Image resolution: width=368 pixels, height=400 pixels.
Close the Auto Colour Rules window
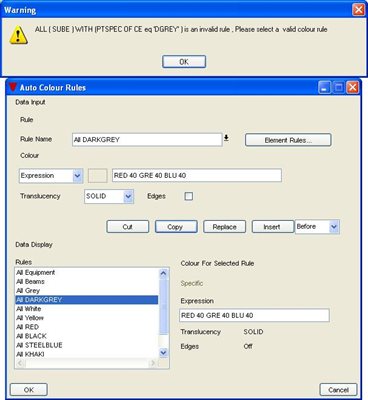coord(352,88)
